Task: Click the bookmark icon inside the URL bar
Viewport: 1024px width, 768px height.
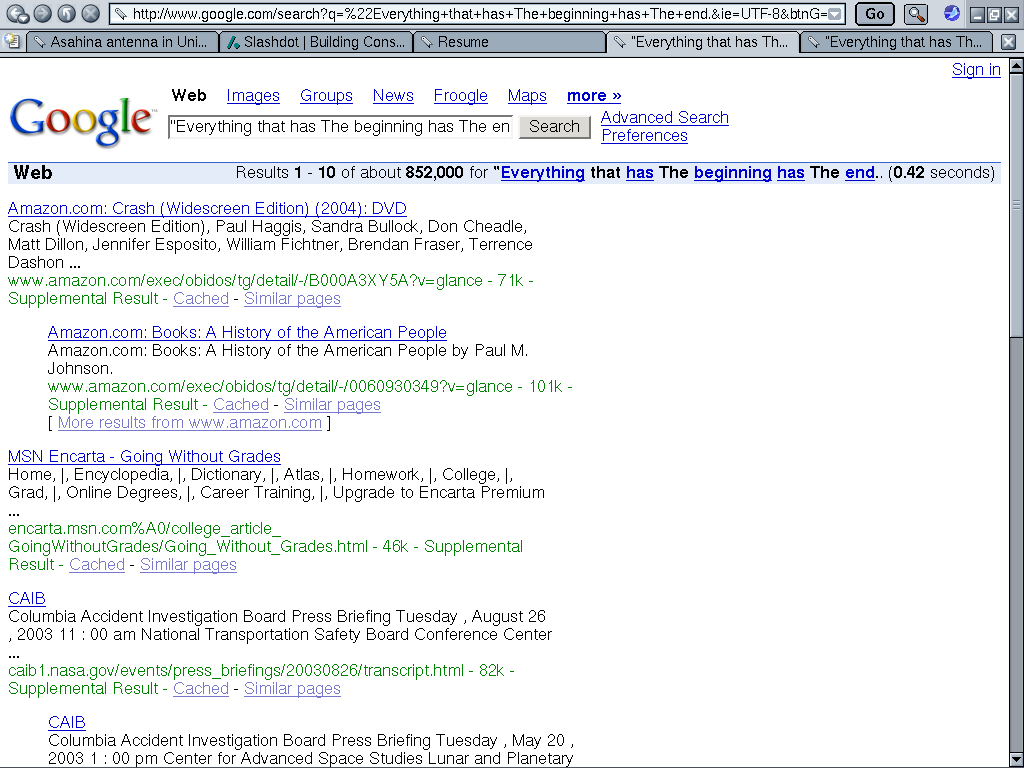Action: (121, 14)
